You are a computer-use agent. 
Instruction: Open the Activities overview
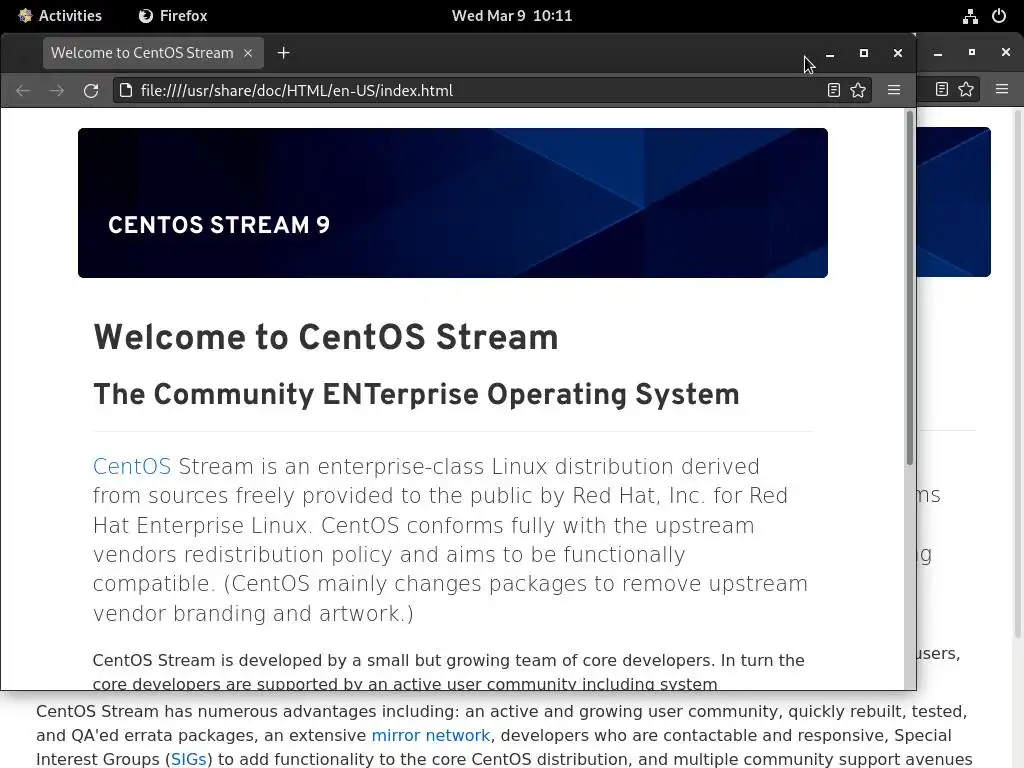tap(60, 16)
